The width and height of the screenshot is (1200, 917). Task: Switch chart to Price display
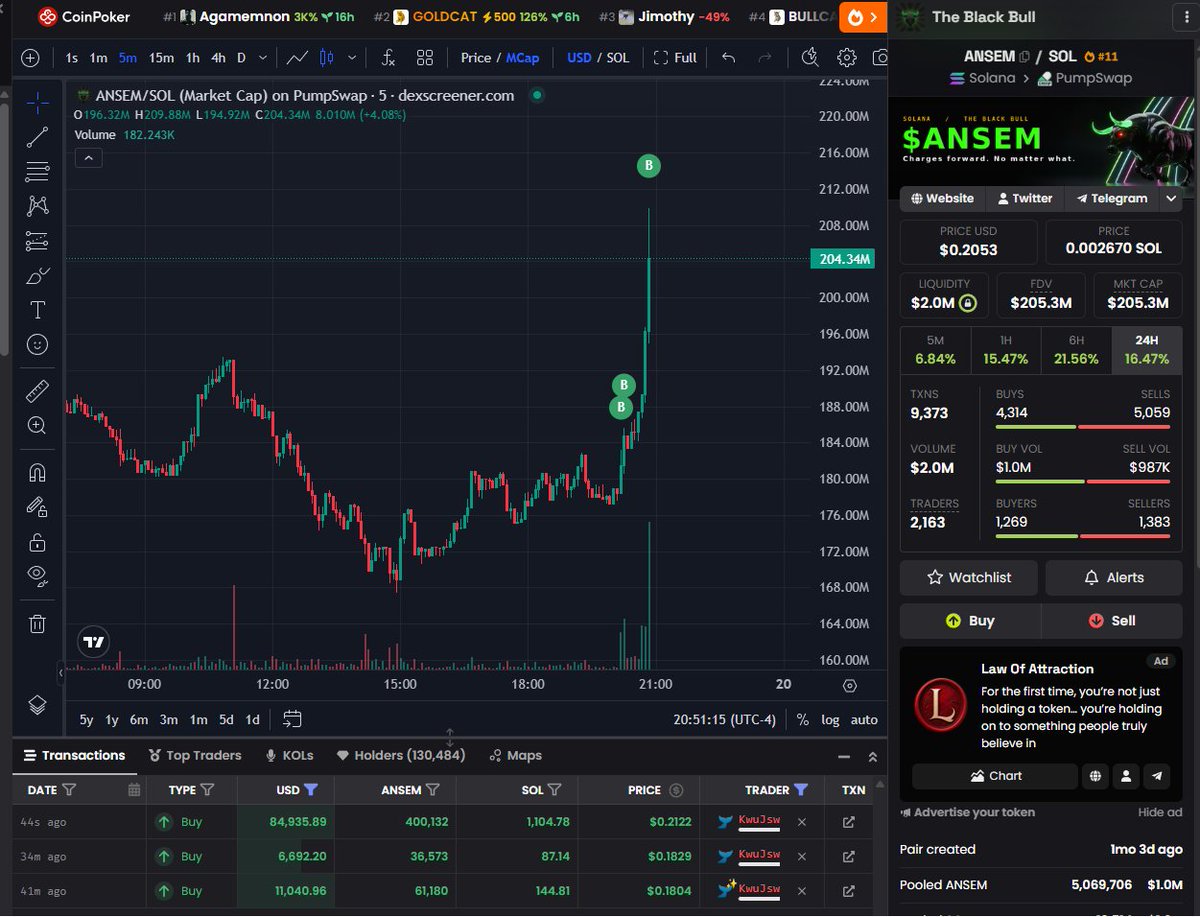pyautogui.click(x=476, y=58)
